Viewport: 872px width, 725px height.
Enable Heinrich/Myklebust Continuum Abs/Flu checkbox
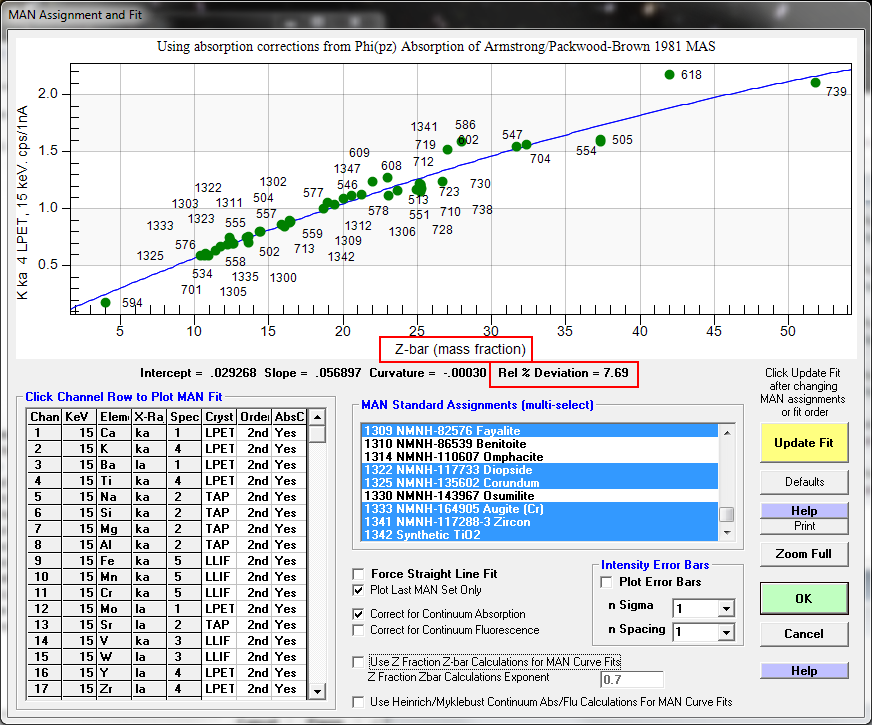click(359, 703)
